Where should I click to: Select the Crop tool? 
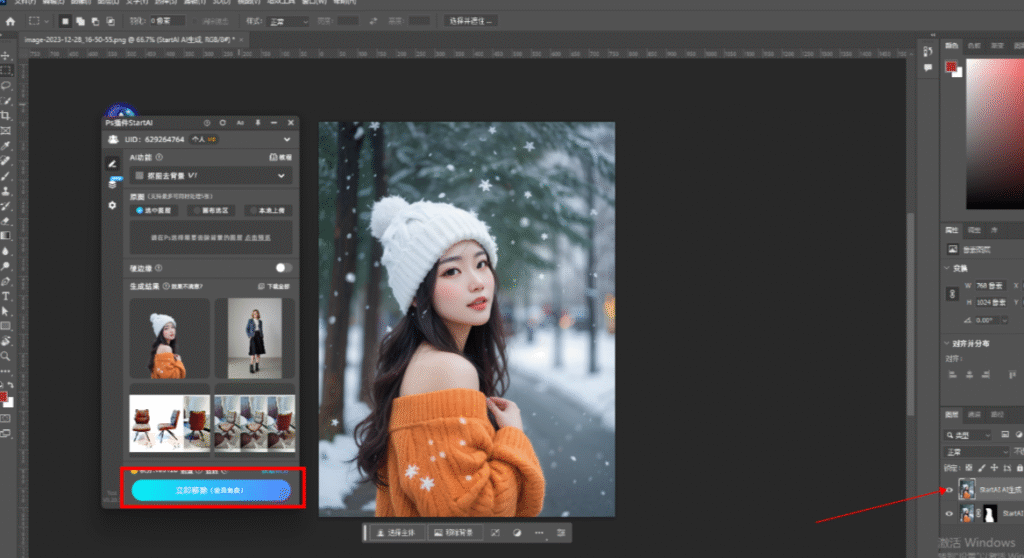click(6, 116)
